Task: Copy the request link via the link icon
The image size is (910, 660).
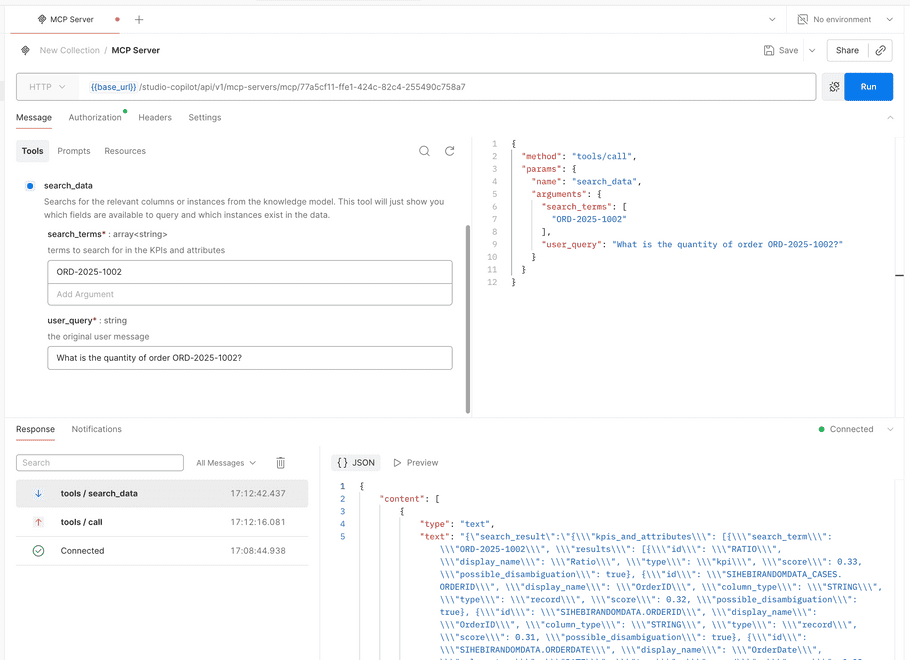Action: [882, 49]
